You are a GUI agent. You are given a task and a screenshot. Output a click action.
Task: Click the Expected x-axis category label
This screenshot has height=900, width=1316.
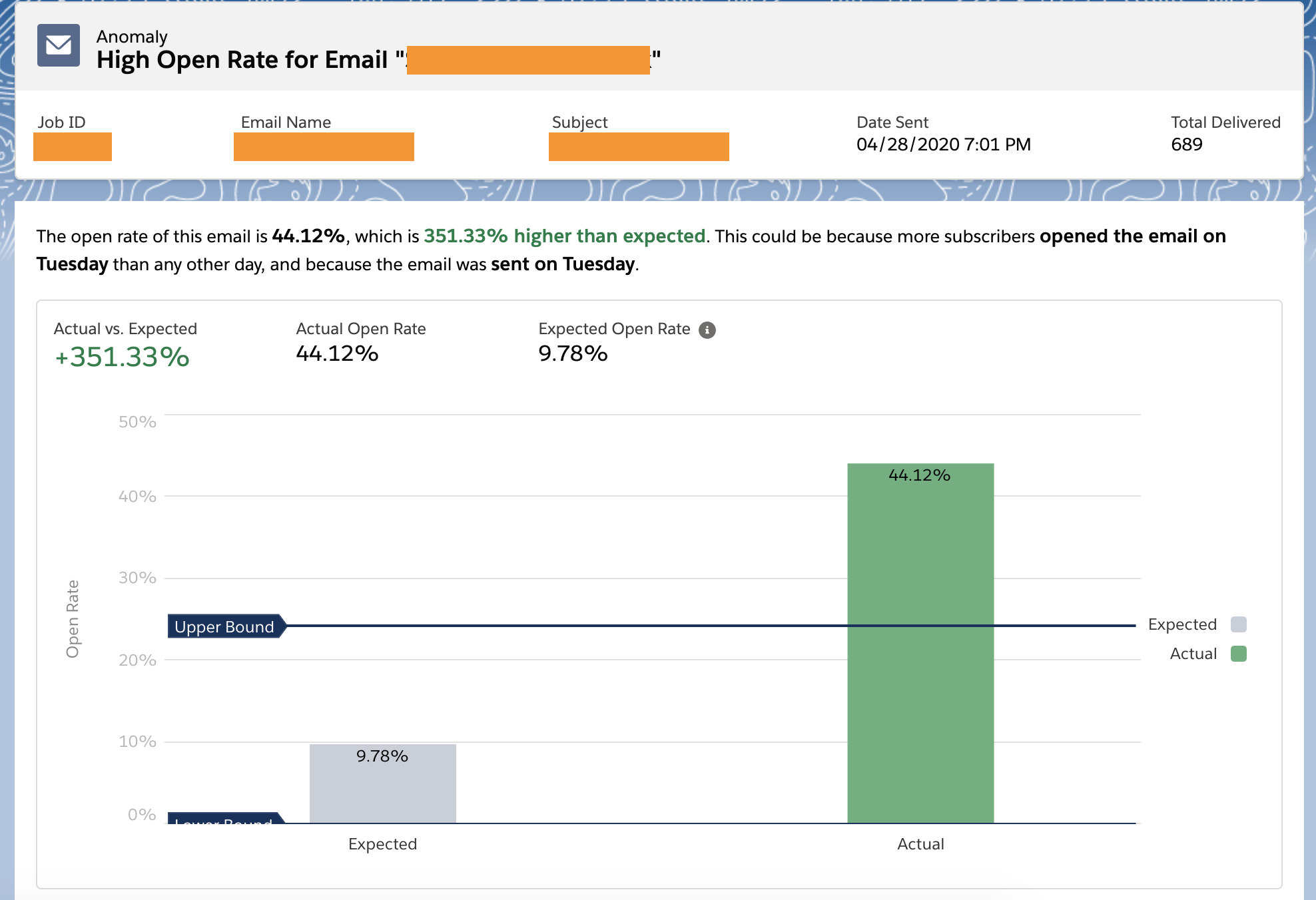pyautogui.click(x=382, y=844)
